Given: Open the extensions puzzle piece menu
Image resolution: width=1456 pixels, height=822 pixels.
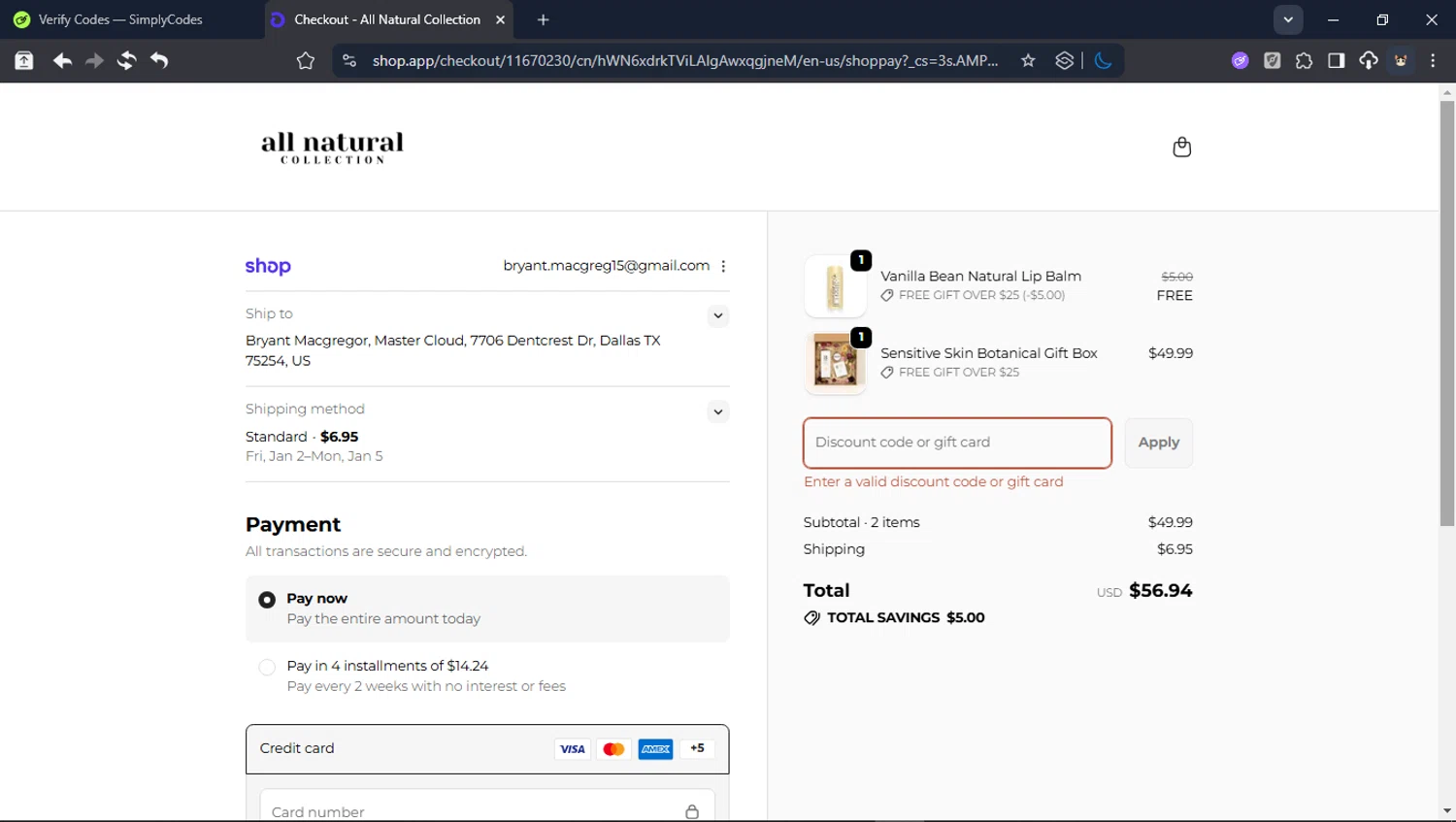Looking at the screenshot, I should [x=1304, y=61].
